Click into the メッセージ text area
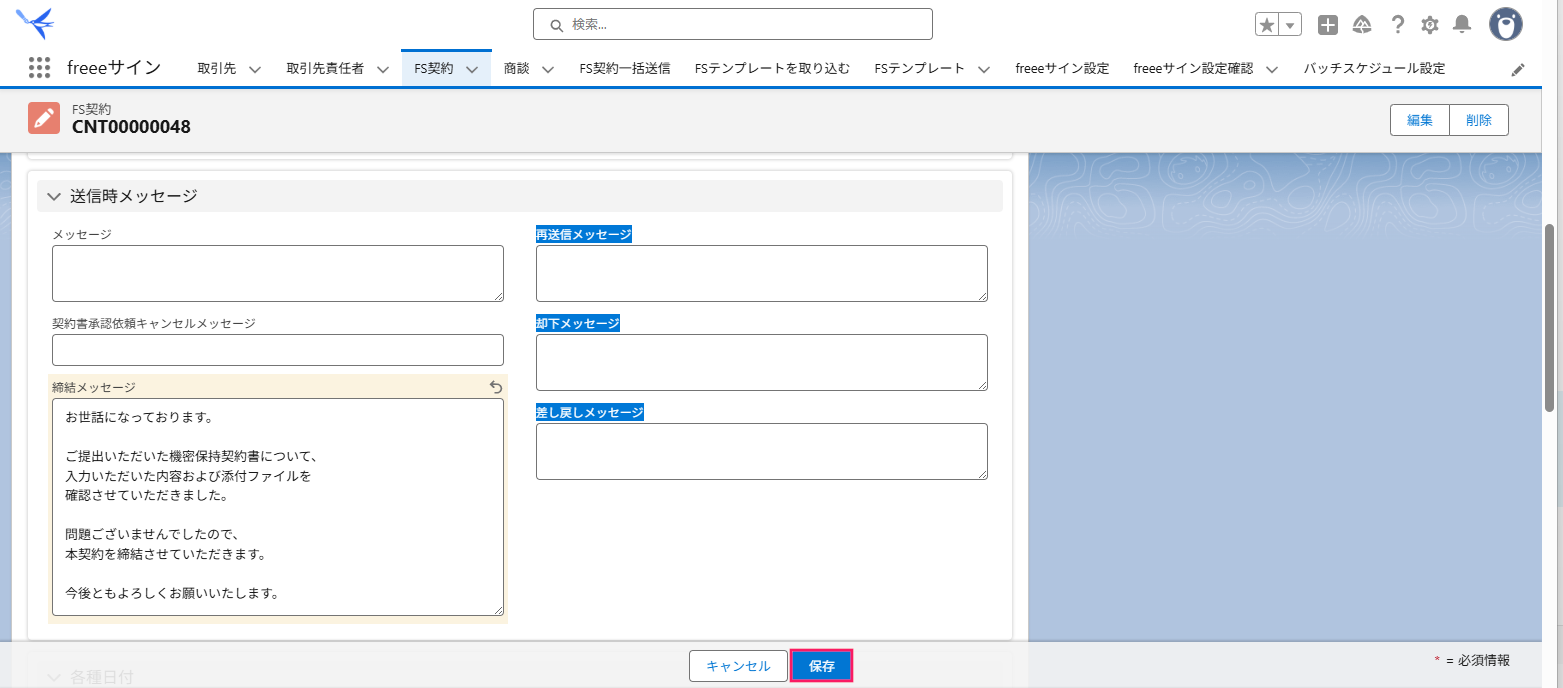Screen dimensions: 1563x688 coord(278,273)
